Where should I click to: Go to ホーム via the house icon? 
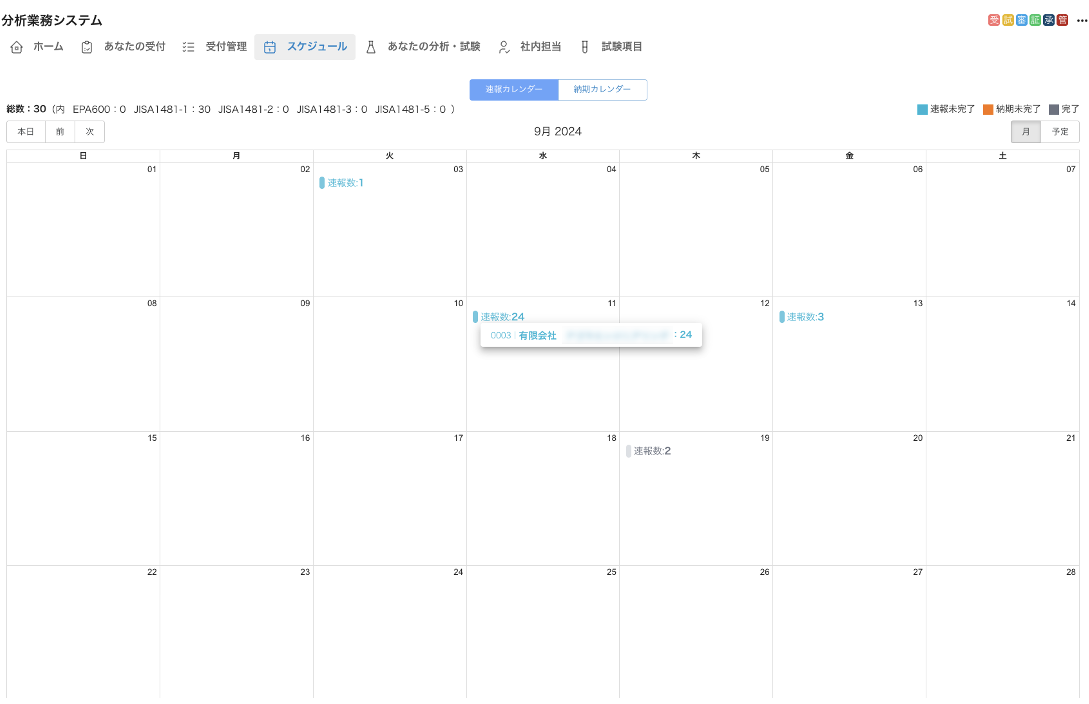coord(17,47)
